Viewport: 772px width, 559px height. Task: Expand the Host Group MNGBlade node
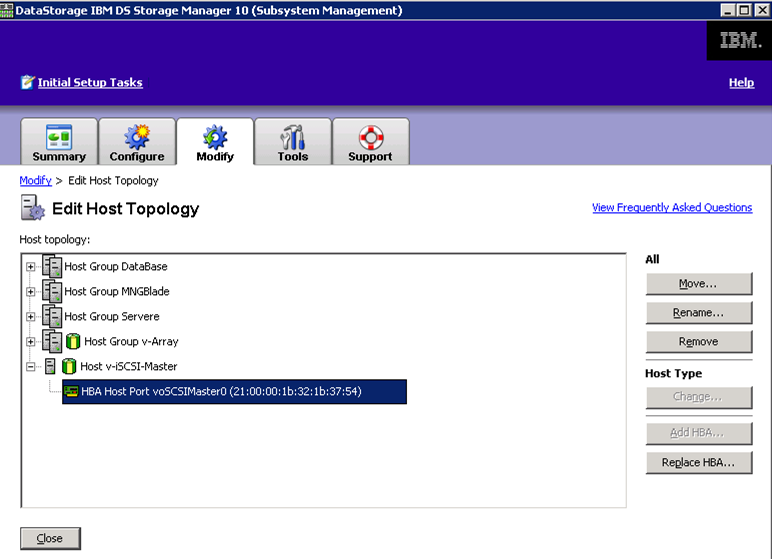[31, 292]
